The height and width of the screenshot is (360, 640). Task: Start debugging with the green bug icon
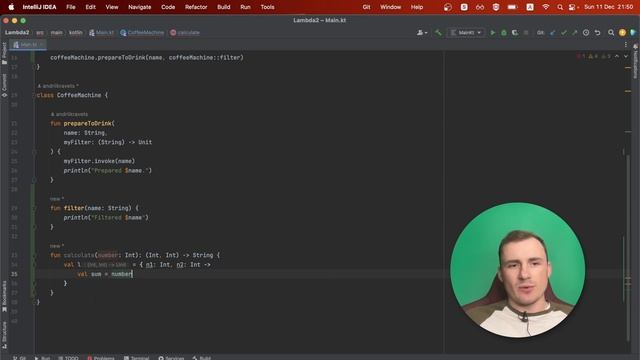(x=504, y=33)
